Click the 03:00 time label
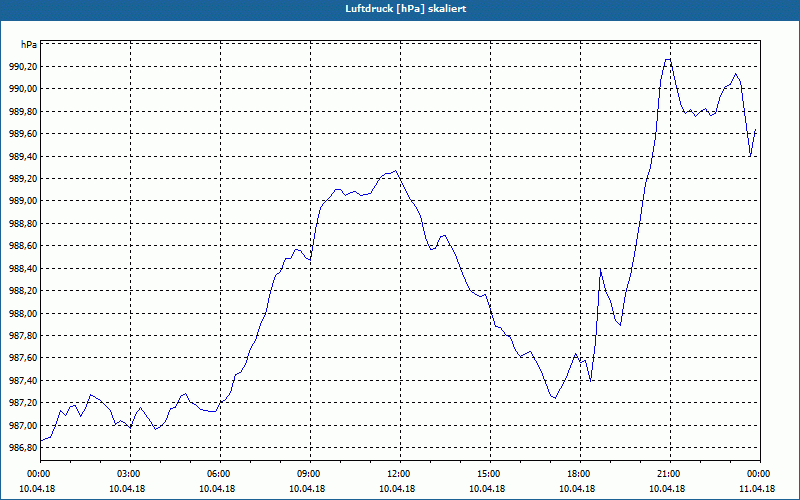The height and width of the screenshot is (500, 800). [131, 474]
